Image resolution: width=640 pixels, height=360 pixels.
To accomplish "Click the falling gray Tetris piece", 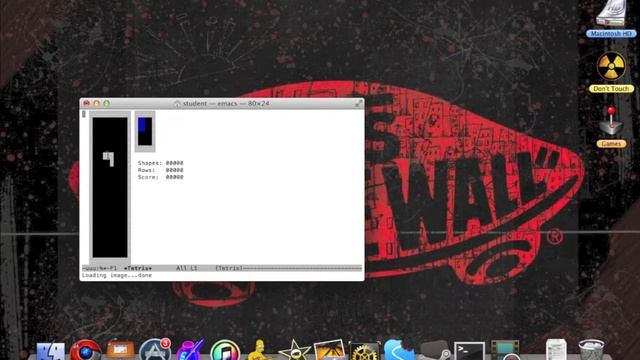I will click(109, 159).
